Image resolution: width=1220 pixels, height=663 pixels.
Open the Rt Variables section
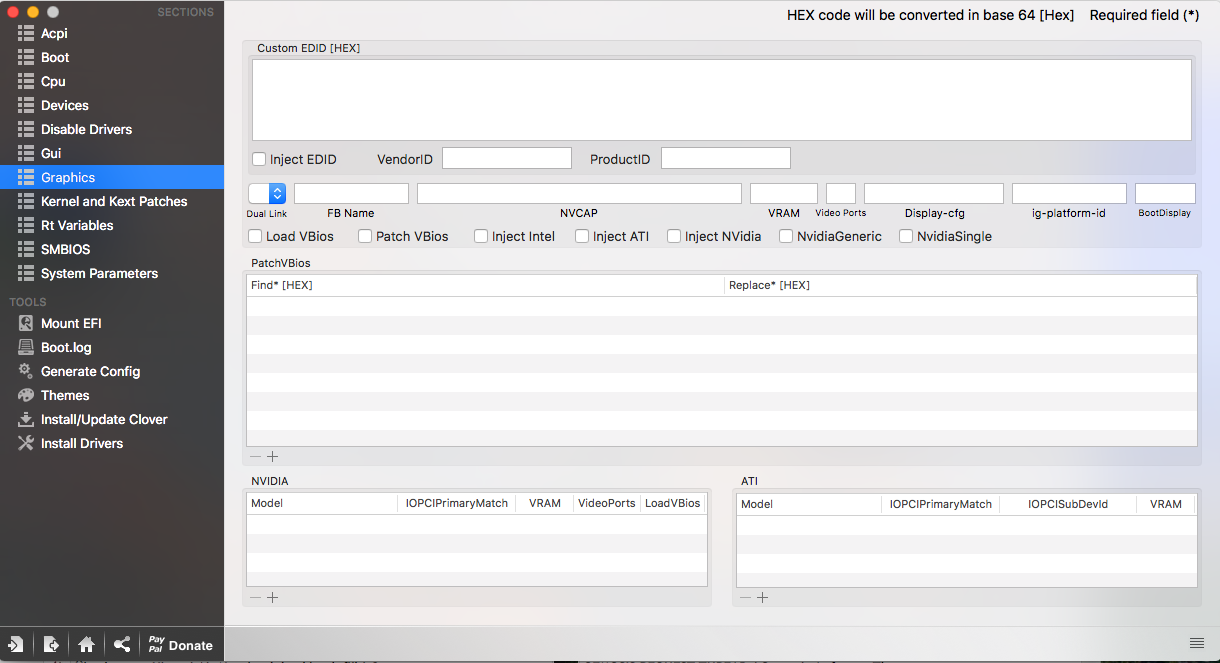(x=77, y=225)
